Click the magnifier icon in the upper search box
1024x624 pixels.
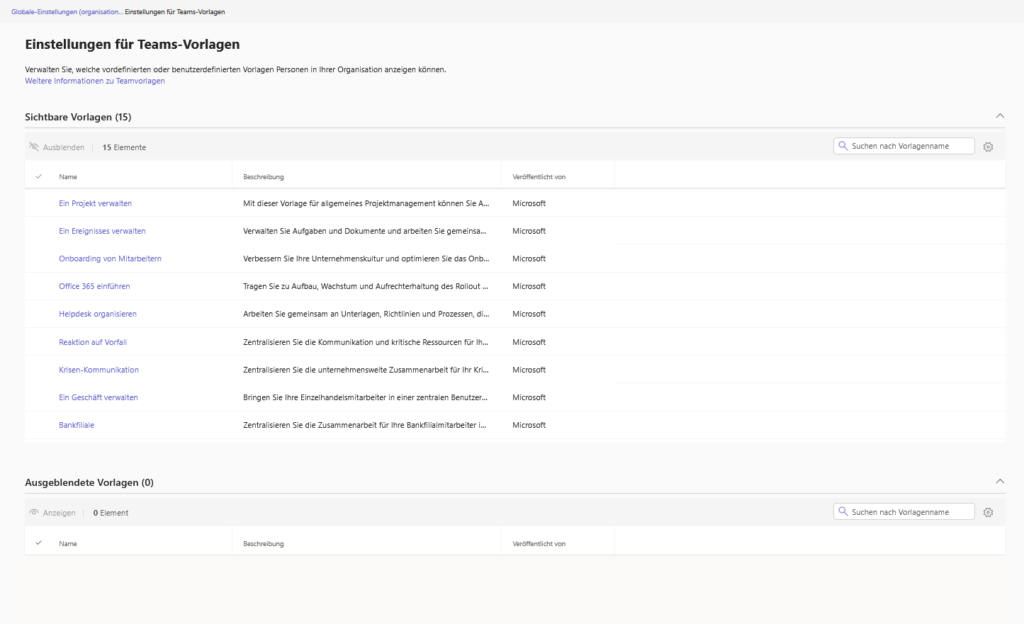(x=845, y=145)
